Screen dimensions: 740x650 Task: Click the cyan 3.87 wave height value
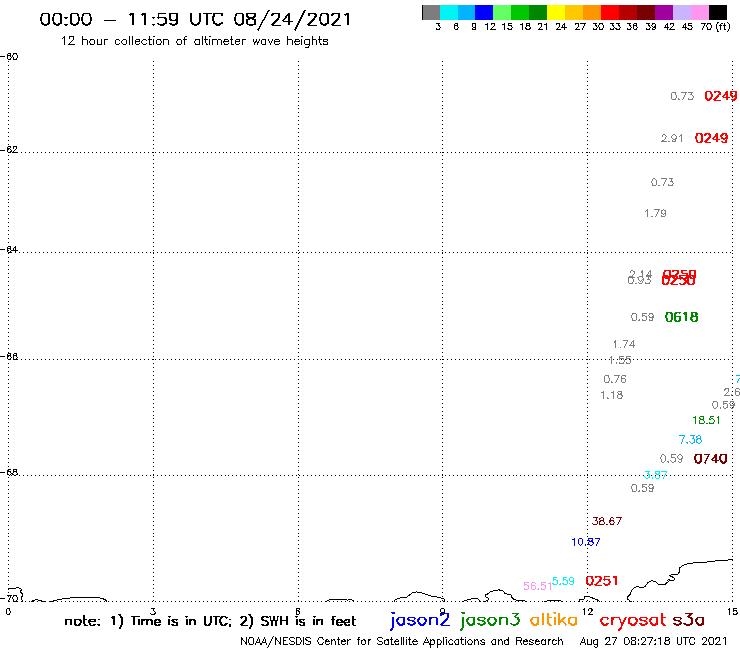click(x=656, y=474)
